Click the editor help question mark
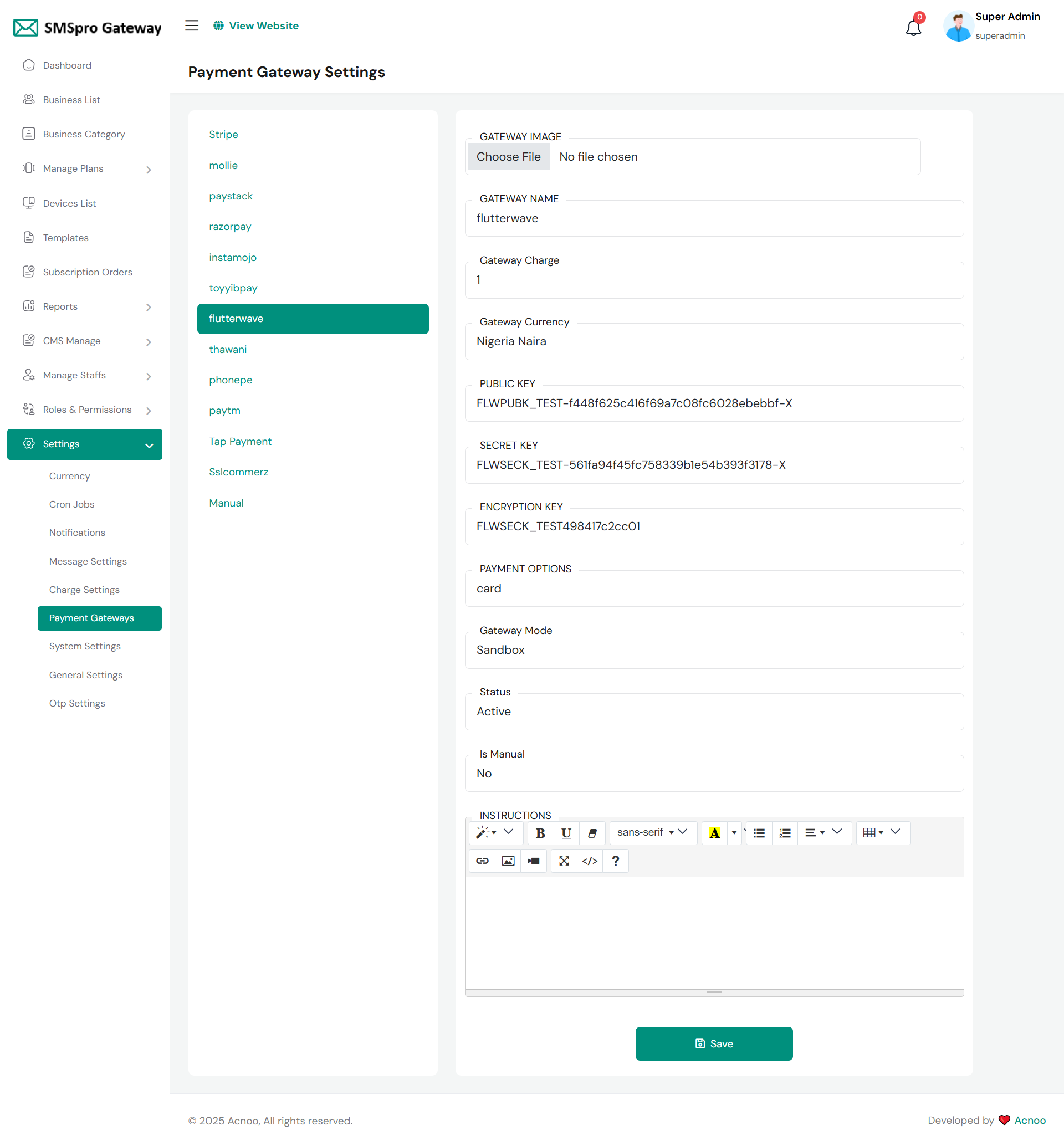Screen dimensions: 1064x1146 pyautogui.click(x=616, y=861)
